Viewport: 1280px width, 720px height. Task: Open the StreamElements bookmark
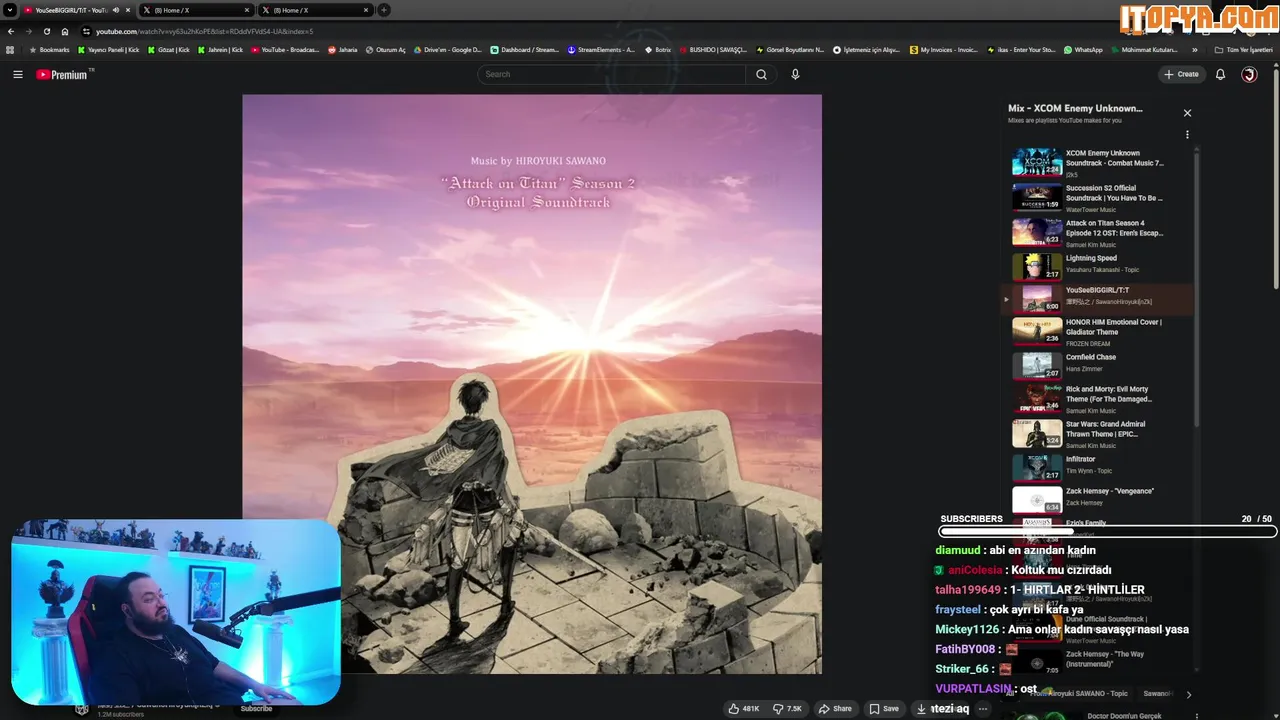coord(600,49)
